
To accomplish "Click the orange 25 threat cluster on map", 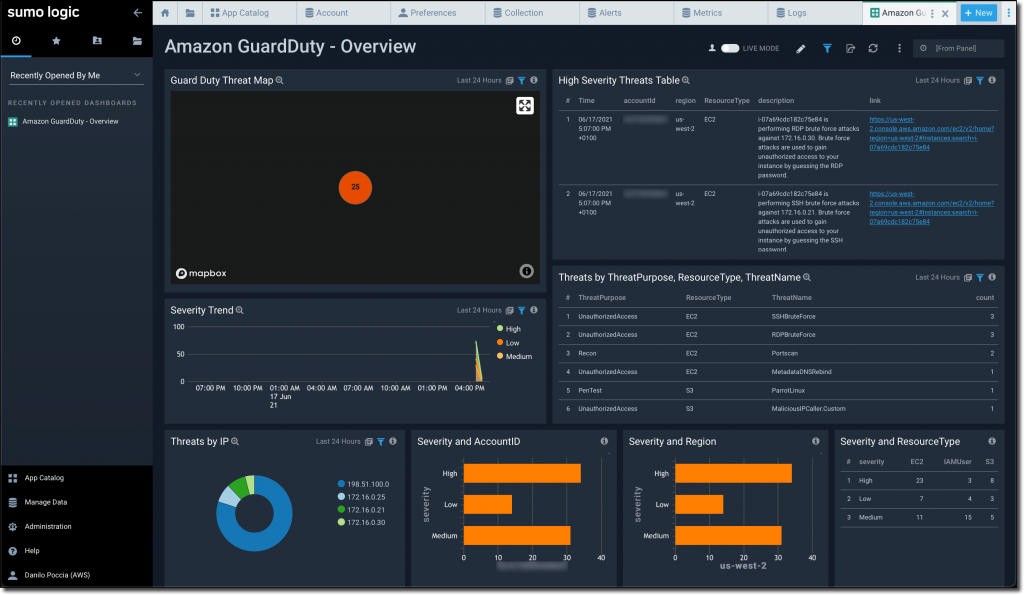I will pyautogui.click(x=355, y=187).
